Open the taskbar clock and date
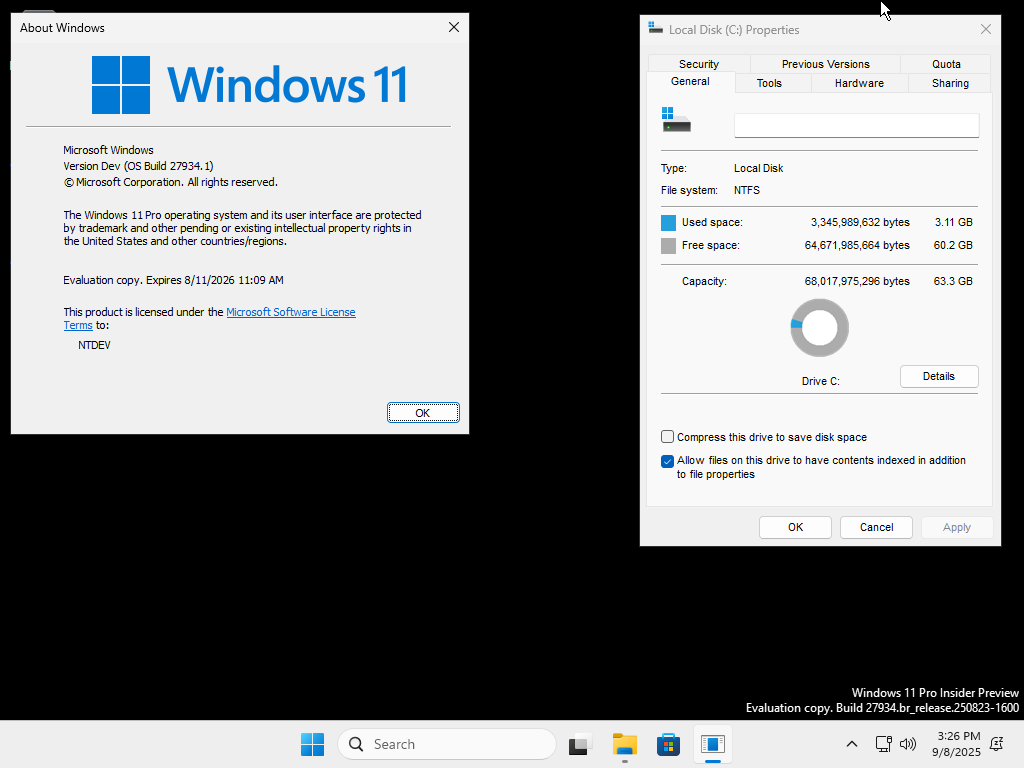The height and width of the screenshot is (768, 1024). tap(956, 744)
